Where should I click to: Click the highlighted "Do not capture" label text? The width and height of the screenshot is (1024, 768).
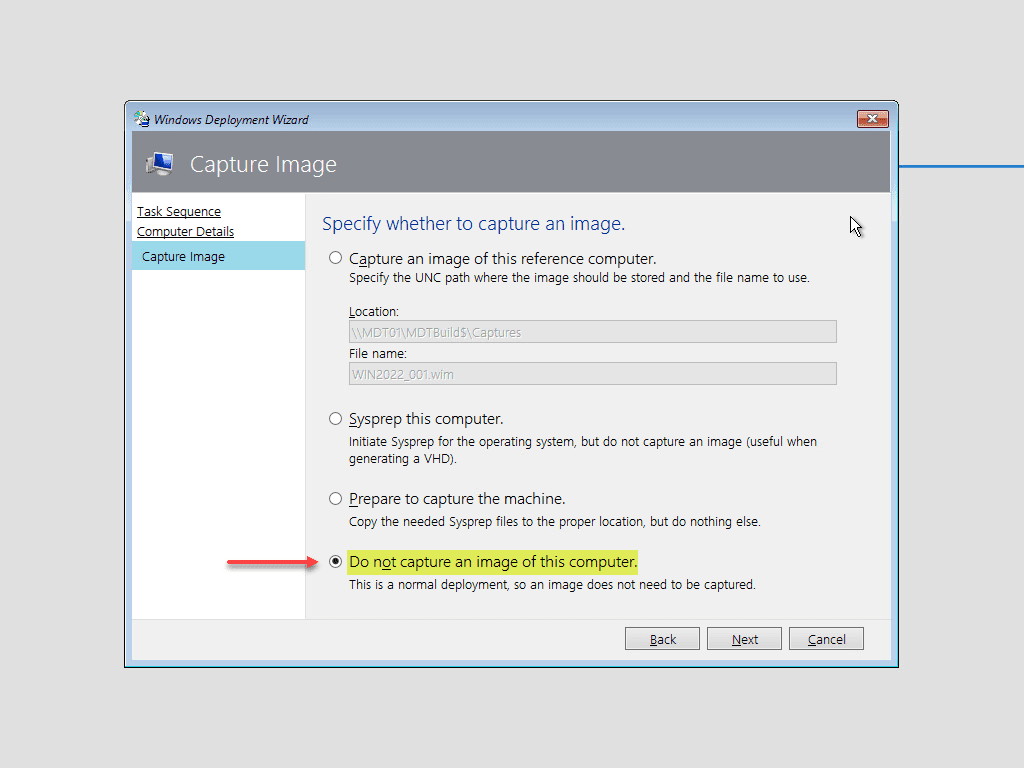[x=493, y=561]
